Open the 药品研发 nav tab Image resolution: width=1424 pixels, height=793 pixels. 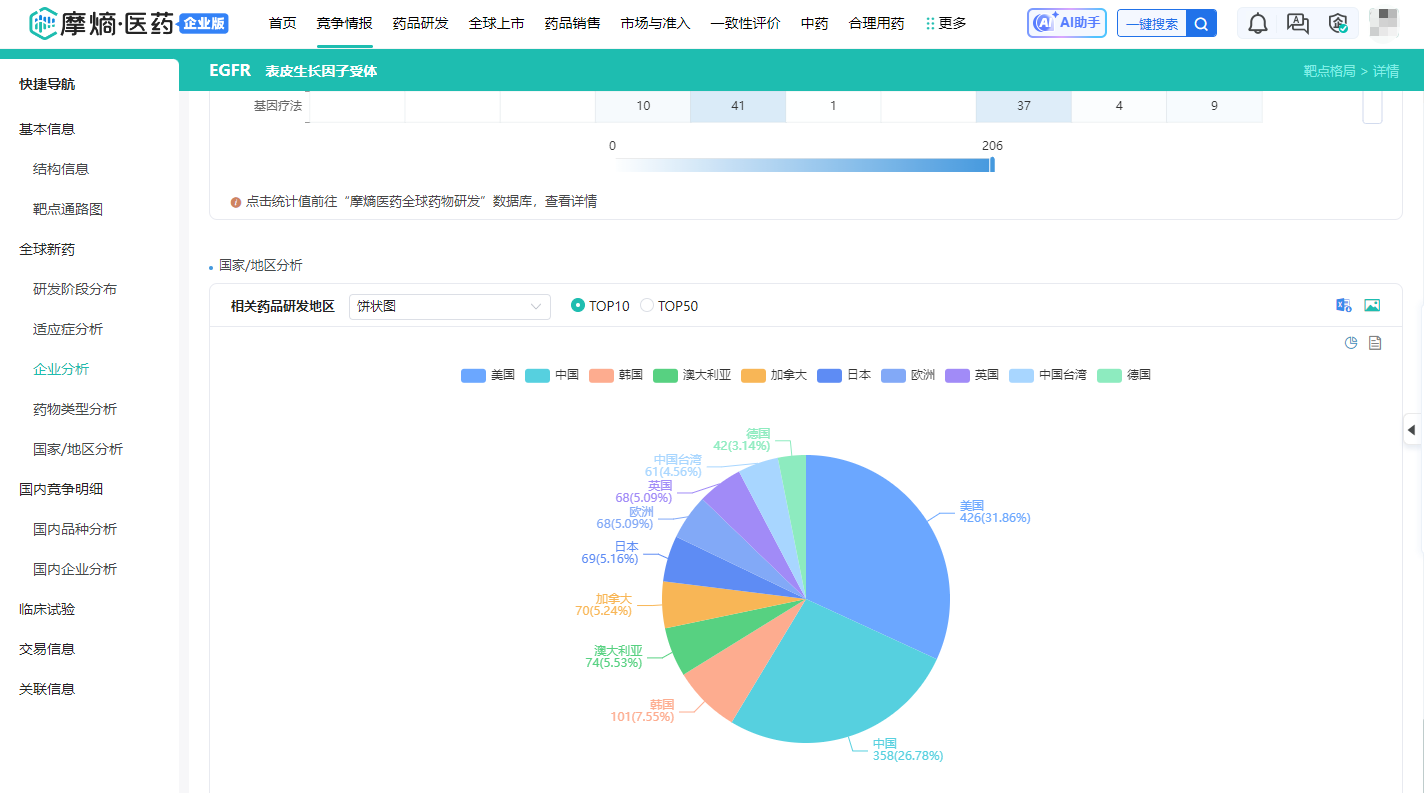pyautogui.click(x=421, y=23)
